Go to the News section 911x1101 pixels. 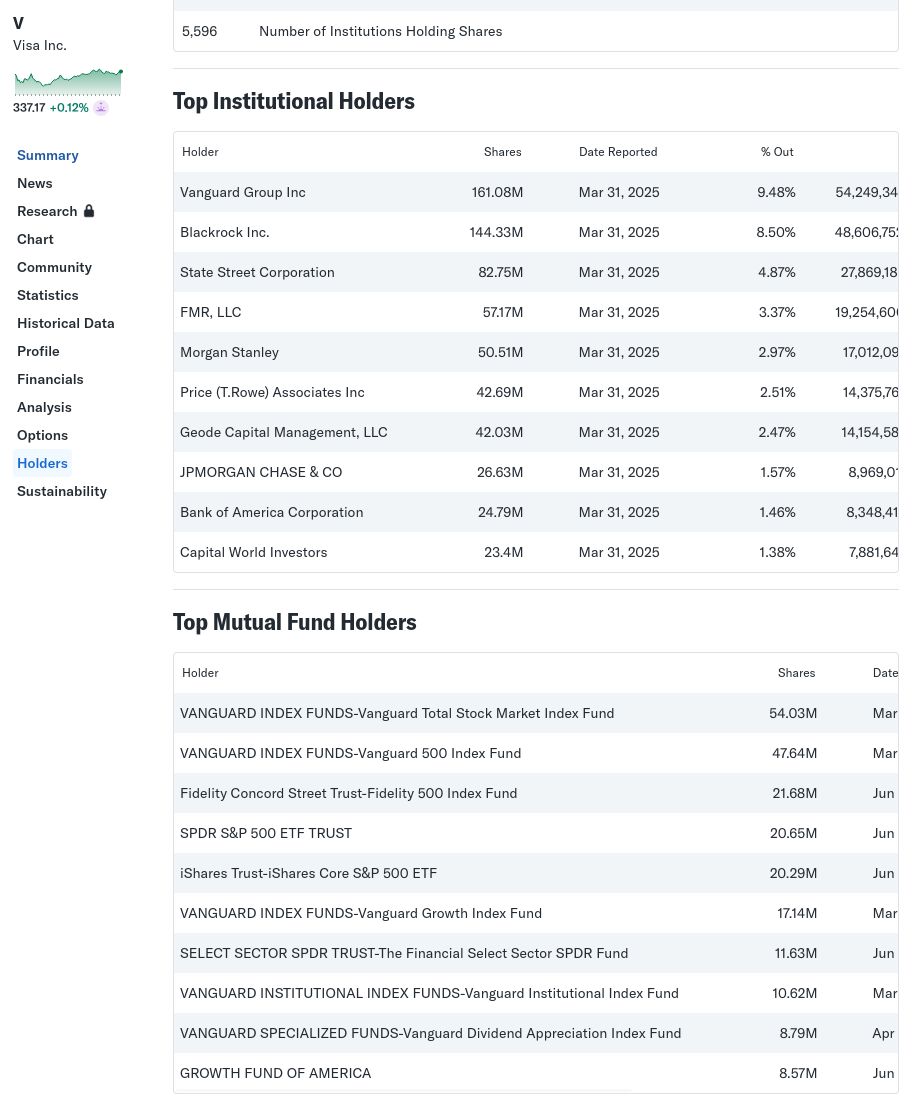tap(34, 183)
